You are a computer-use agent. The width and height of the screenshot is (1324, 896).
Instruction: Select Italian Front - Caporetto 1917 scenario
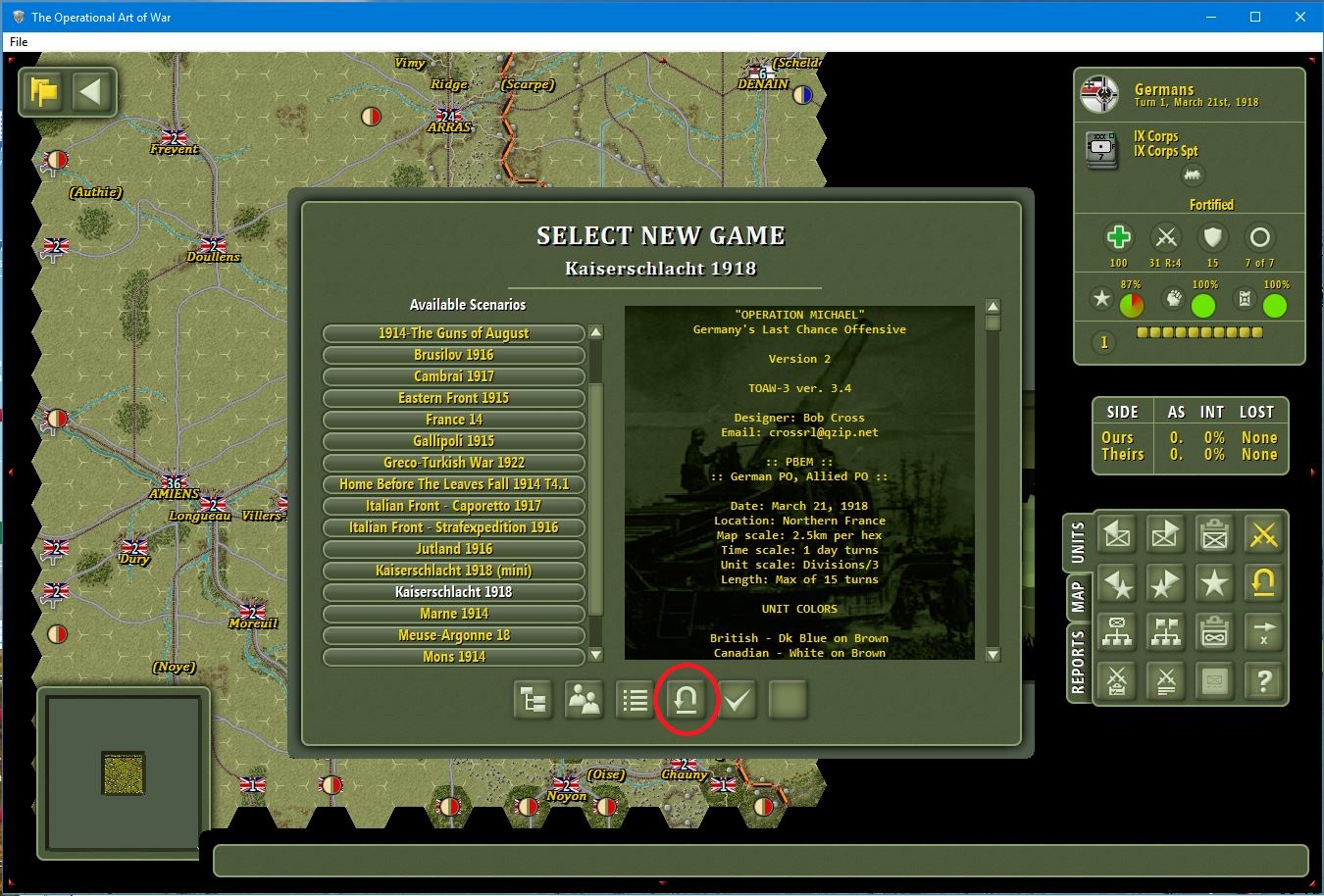(x=453, y=506)
